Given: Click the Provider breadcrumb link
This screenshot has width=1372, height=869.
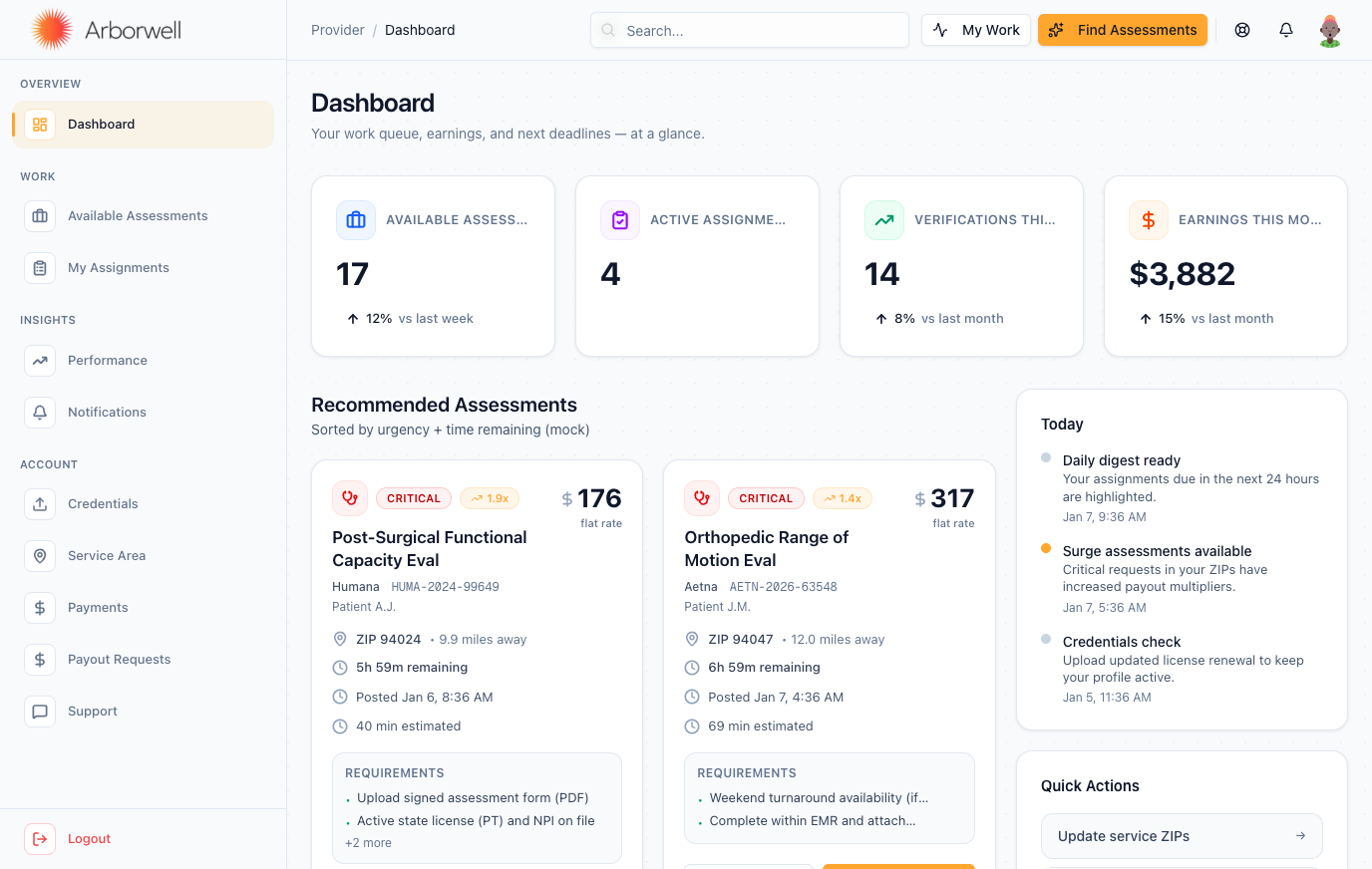Looking at the screenshot, I should pos(337,30).
